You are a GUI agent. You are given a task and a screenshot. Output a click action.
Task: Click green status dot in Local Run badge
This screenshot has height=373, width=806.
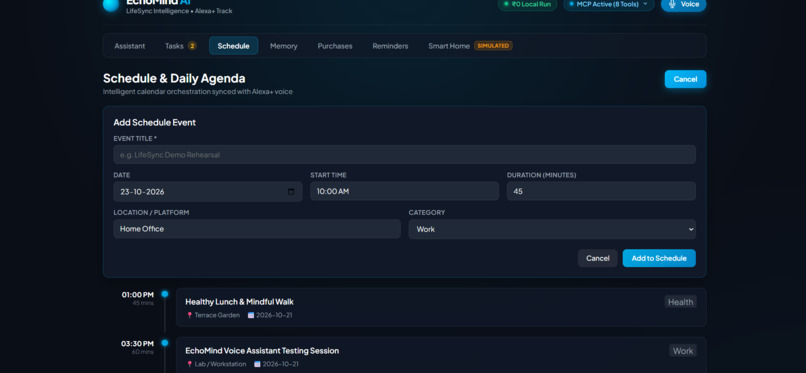[506, 4]
